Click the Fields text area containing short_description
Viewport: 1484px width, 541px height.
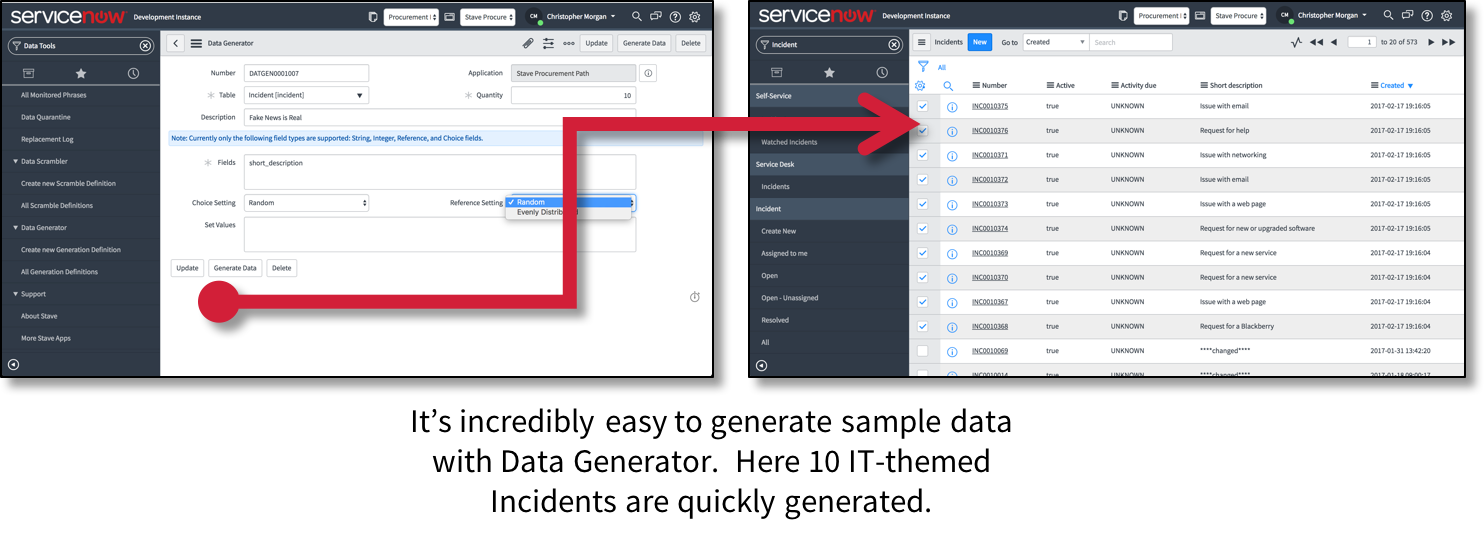tap(440, 172)
